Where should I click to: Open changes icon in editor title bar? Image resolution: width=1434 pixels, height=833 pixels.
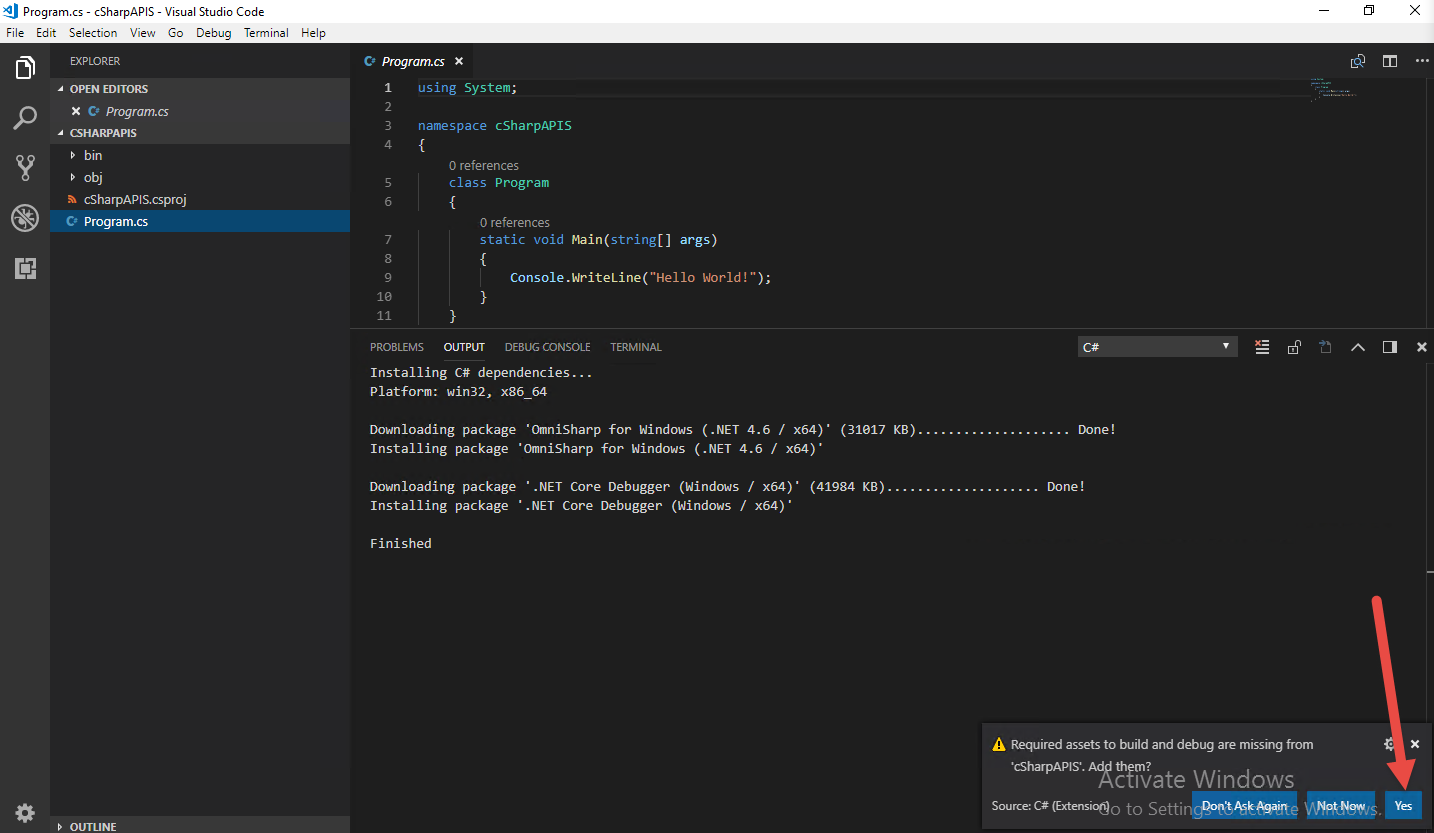click(x=1358, y=61)
